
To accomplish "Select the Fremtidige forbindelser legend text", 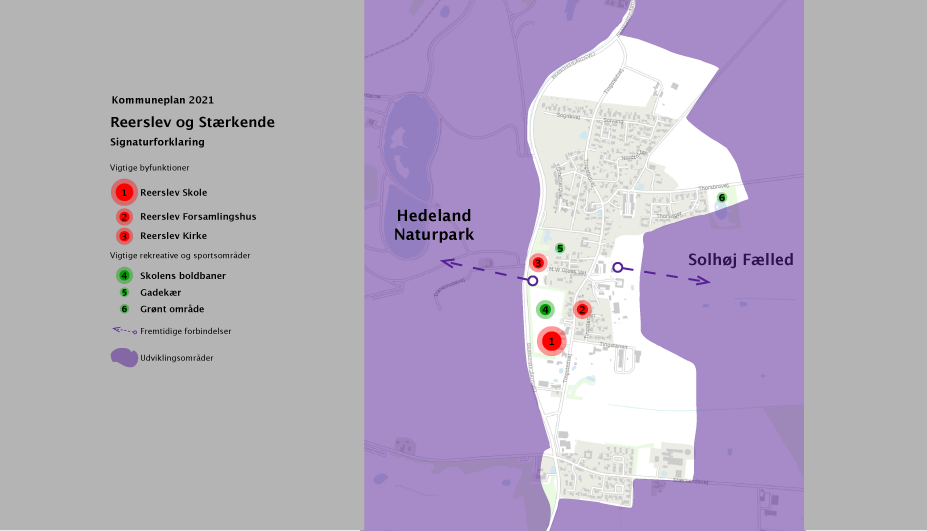I will pyautogui.click(x=186, y=331).
